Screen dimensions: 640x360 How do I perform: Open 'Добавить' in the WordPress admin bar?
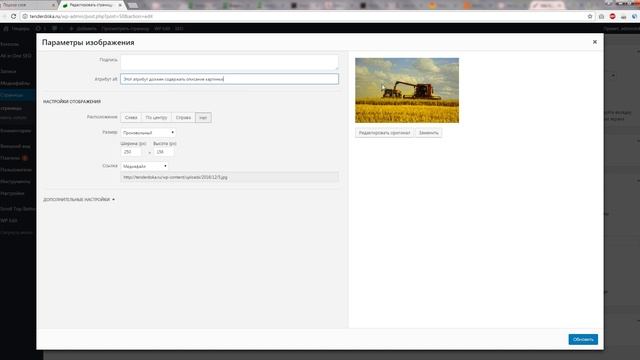point(83,29)
